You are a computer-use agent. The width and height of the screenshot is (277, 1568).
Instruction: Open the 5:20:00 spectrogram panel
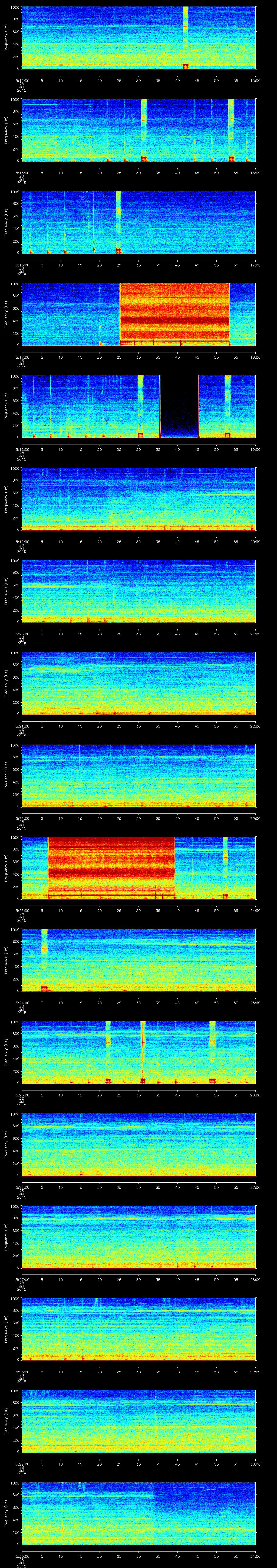pos(139,591)
